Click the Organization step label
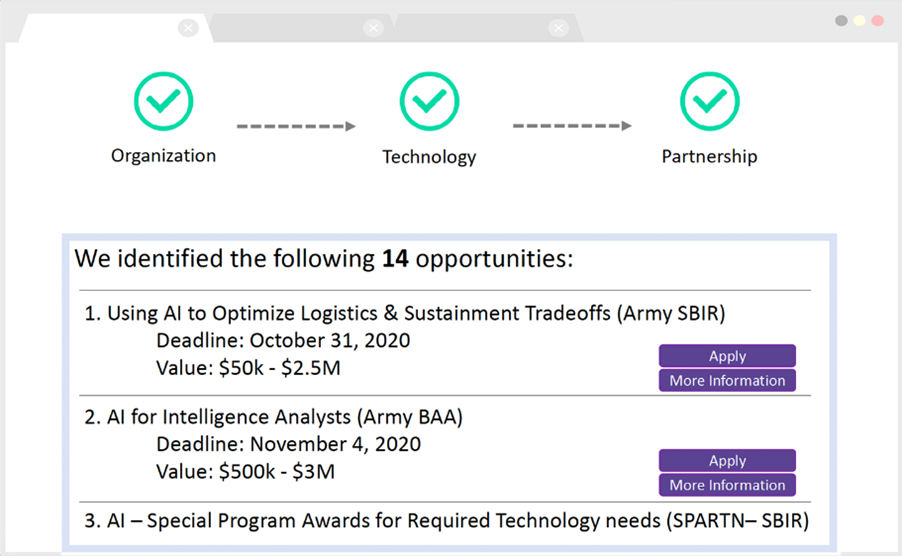This screenshot has width=902, height=556. point(163,156)
